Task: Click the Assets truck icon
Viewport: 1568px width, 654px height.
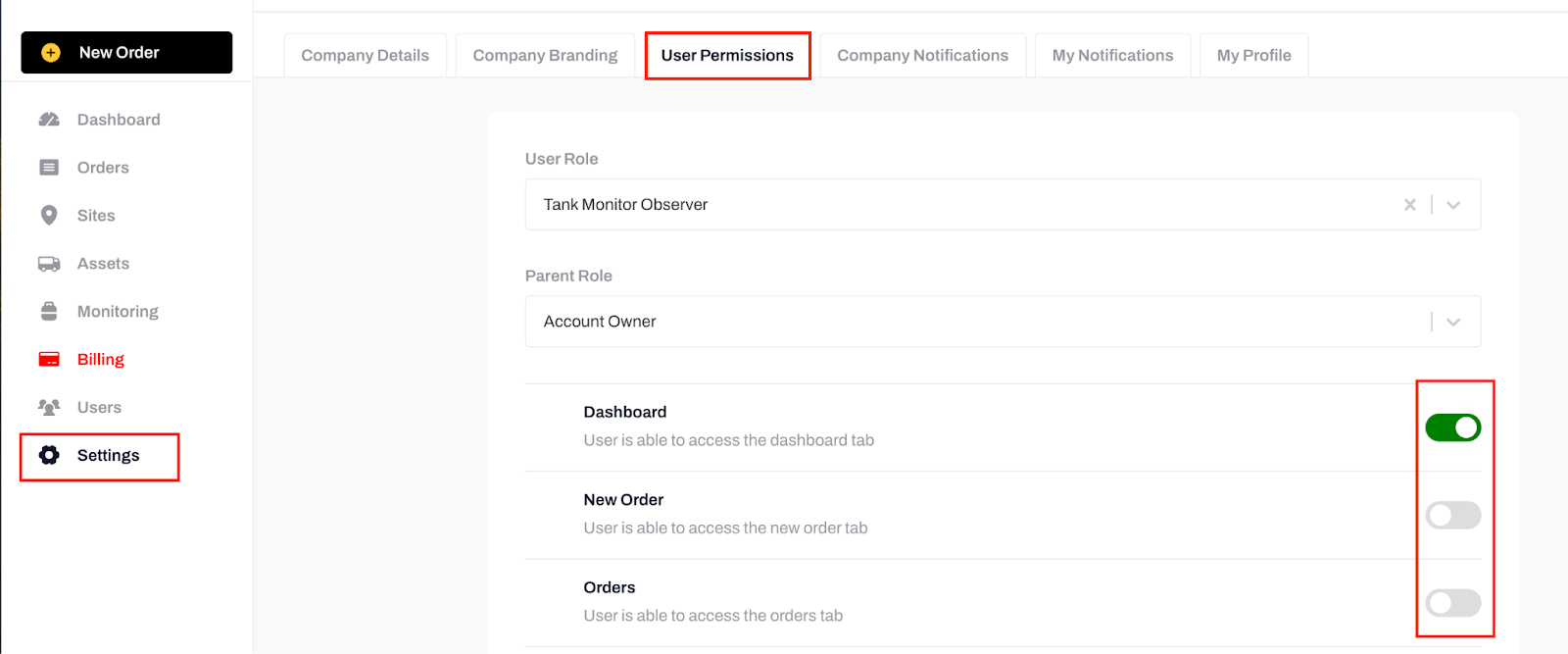Action: click(49, 264)
